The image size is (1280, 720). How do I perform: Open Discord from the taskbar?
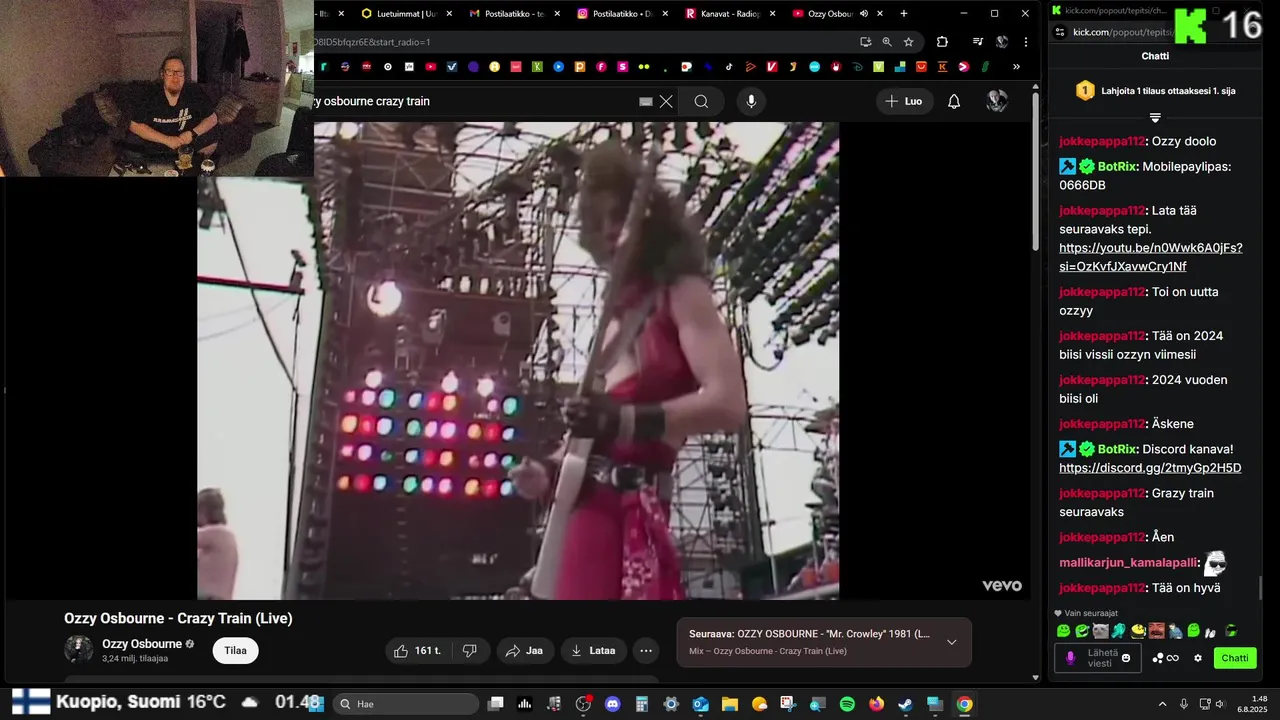click(613, 704)
